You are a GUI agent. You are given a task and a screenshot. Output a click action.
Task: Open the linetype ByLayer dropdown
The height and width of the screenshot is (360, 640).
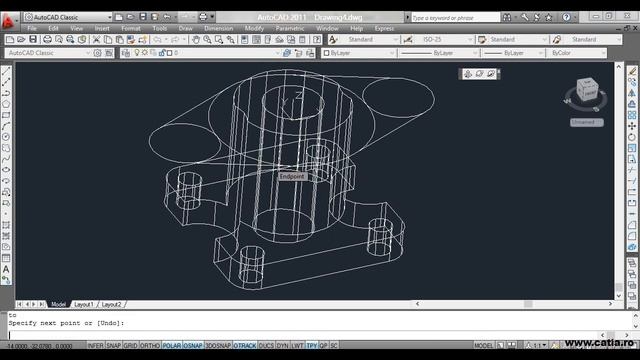coord(439,53)
